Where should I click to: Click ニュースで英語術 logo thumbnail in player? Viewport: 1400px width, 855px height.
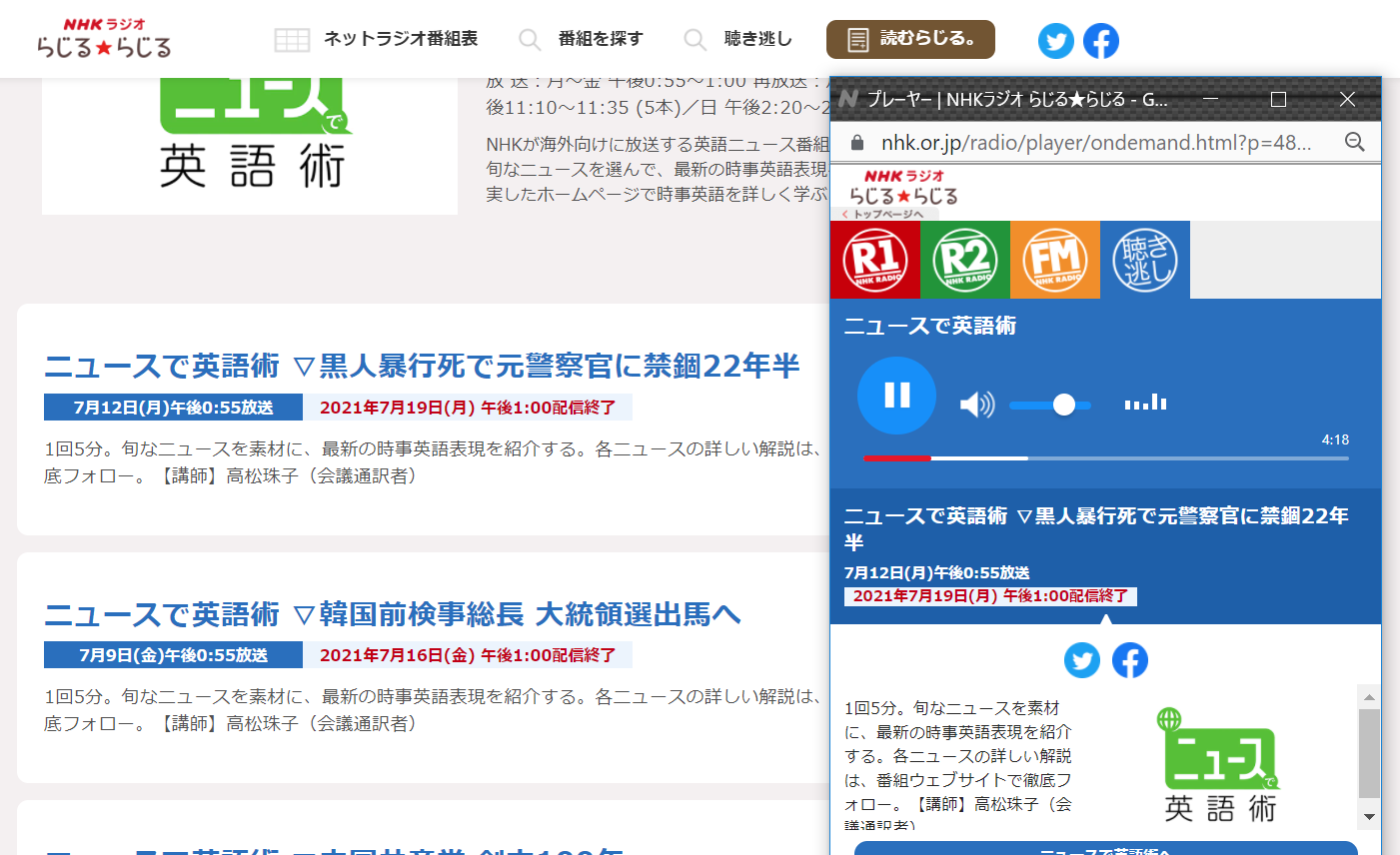point(1219,764)
